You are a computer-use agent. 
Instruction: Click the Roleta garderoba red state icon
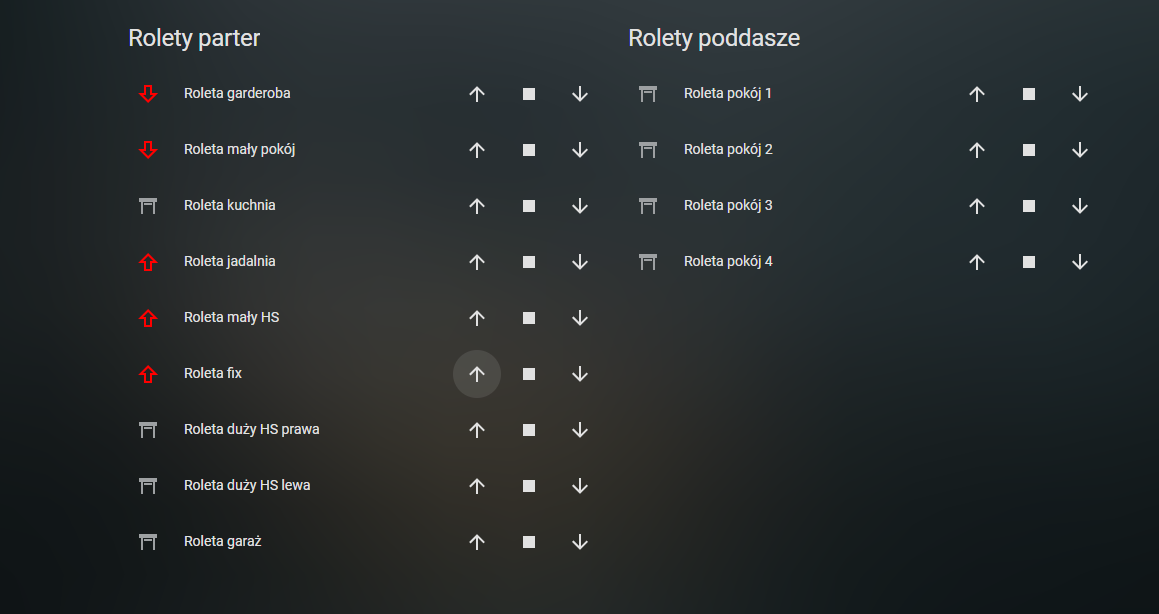pyautogui.click(x=148, y=94)
